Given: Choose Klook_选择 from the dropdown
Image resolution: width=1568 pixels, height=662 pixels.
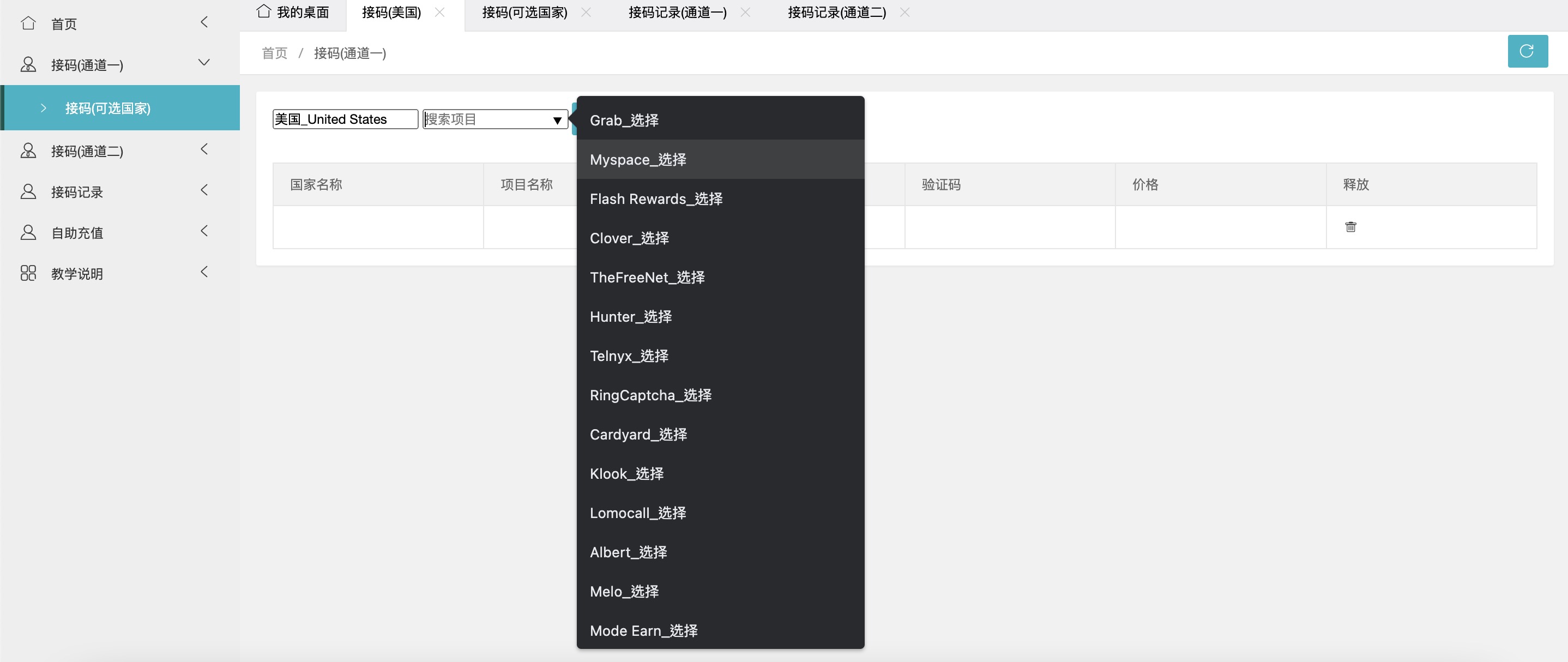Looking at the screenshot, I should coord(720,474).
